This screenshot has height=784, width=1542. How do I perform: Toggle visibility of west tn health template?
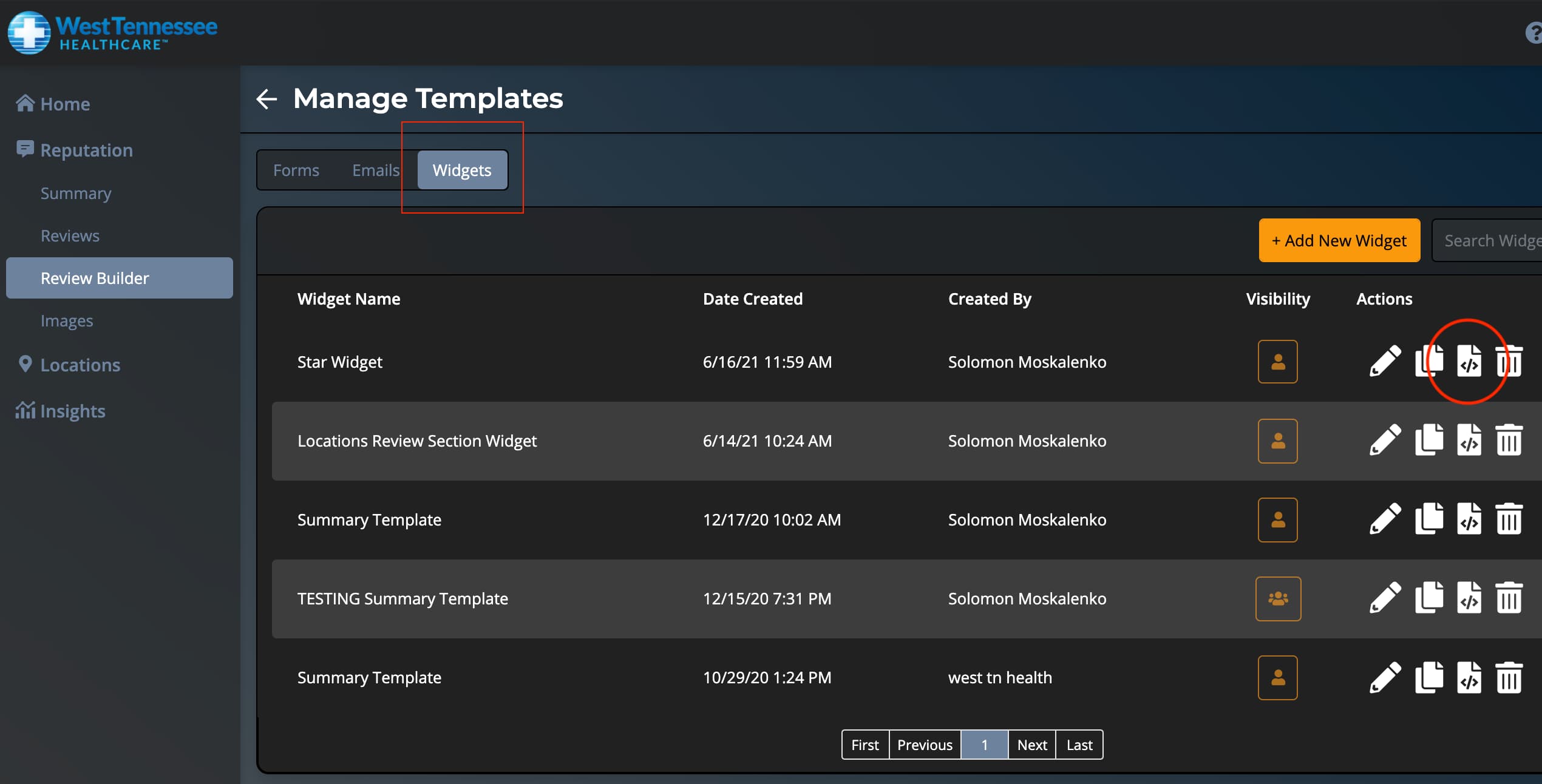(1278, 677)
